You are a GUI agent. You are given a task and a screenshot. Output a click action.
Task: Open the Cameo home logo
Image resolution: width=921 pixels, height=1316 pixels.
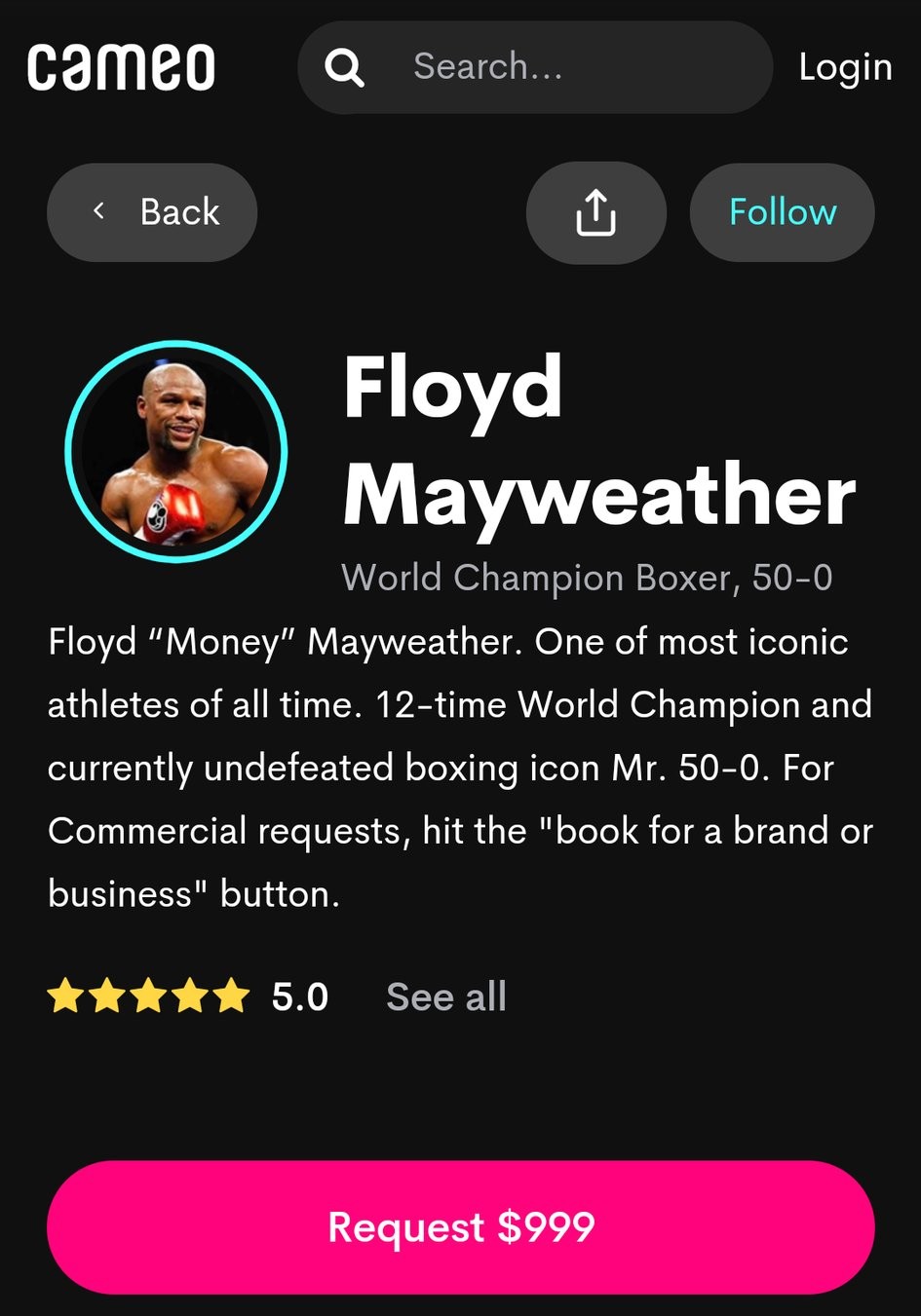tap(121, 67)
